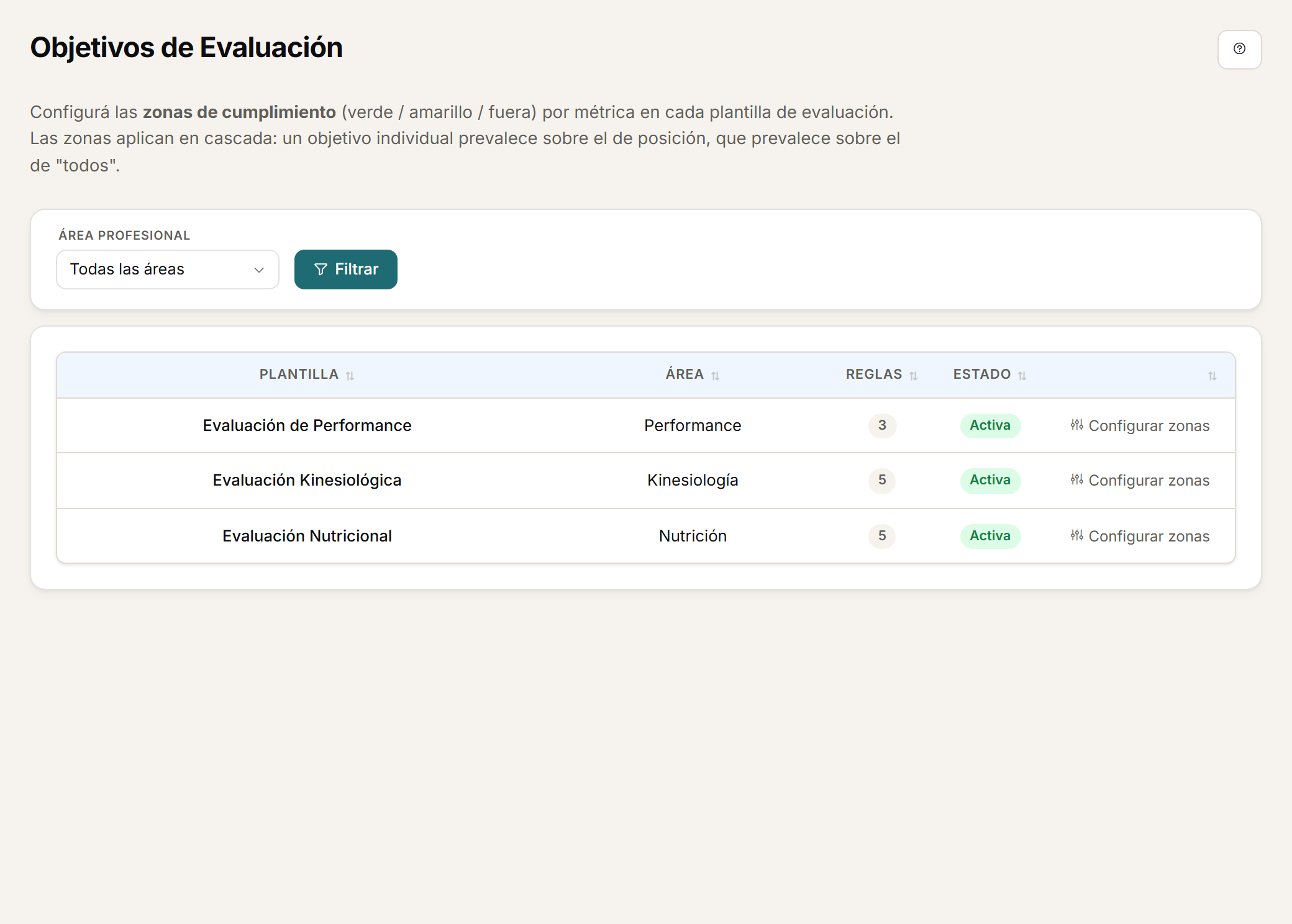
Task: Click the rules count badge 3
Action: [882, 425]
